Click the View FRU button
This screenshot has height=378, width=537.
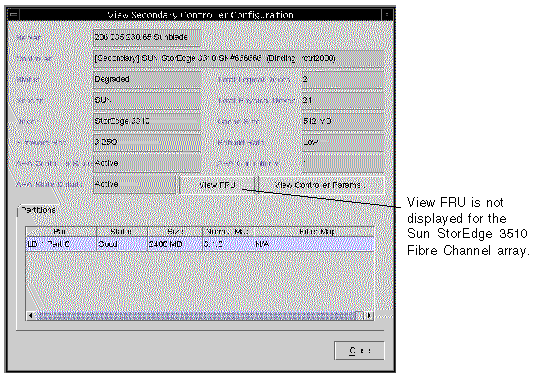tap(217, 185)
